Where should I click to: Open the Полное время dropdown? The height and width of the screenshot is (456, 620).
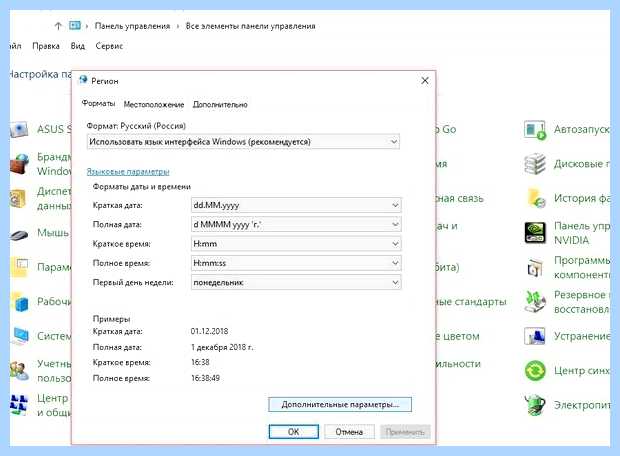296,263
